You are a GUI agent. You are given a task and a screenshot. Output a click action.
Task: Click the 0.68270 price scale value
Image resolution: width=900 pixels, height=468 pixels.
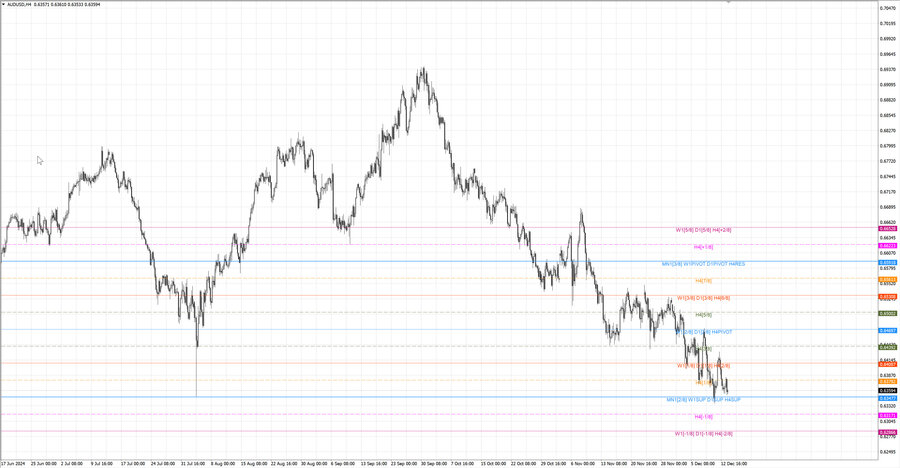point(887,130)
